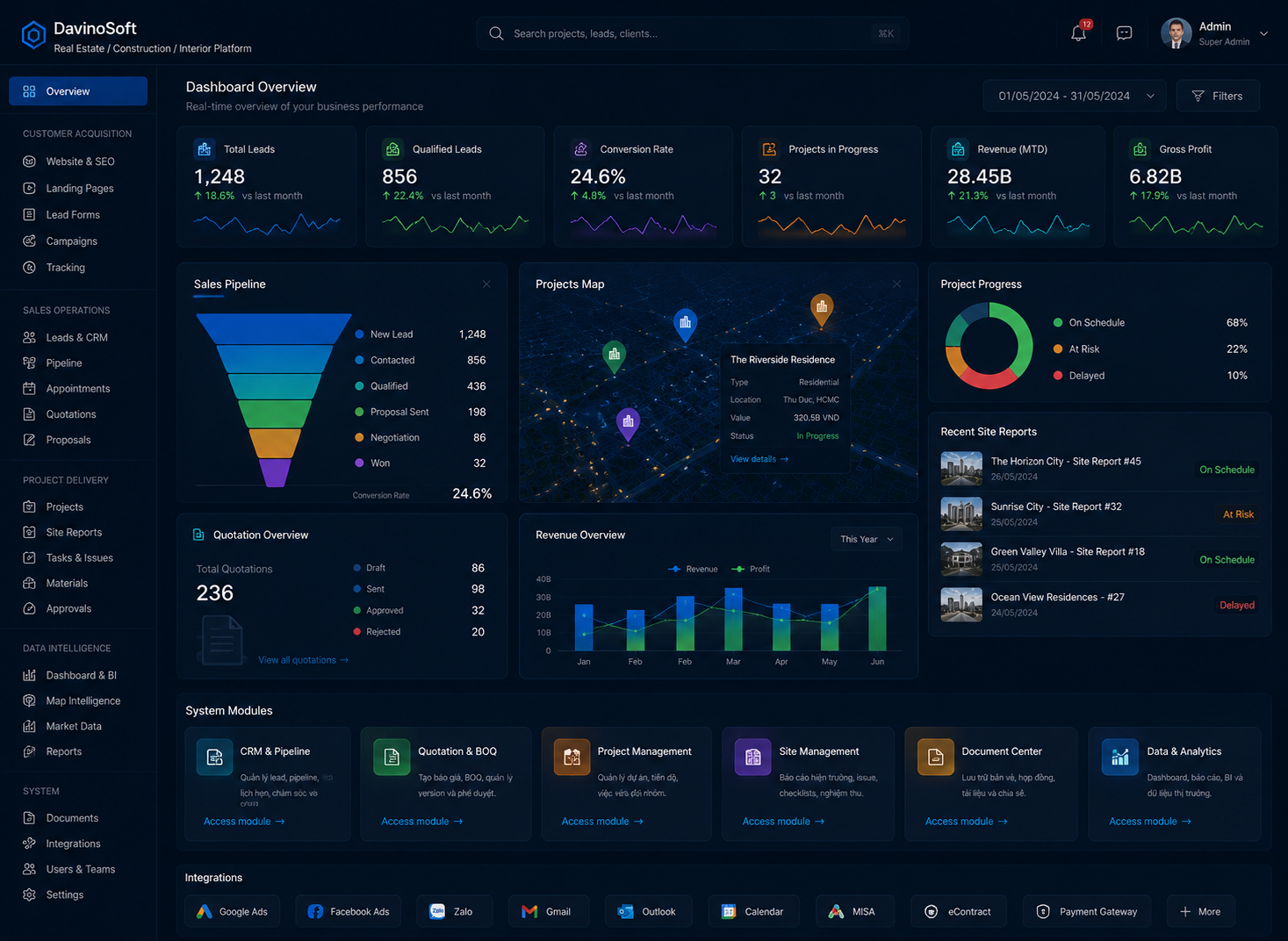Viewport: 1288px width, 941px height.
Task: Click the DavinoSoft hexagon logo
Action: click(33, 35)
